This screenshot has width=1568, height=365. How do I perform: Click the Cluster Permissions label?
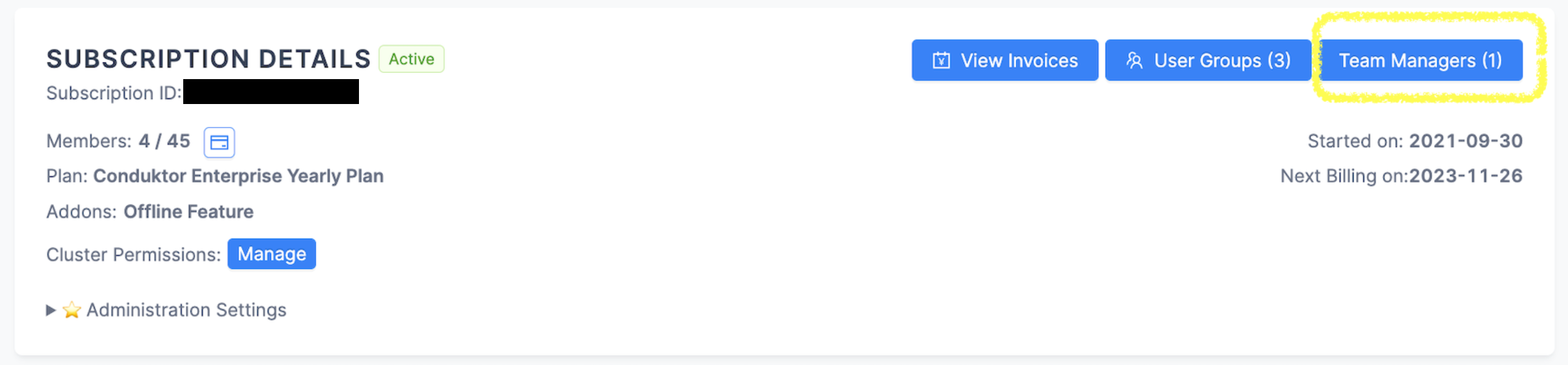(133, 255)
